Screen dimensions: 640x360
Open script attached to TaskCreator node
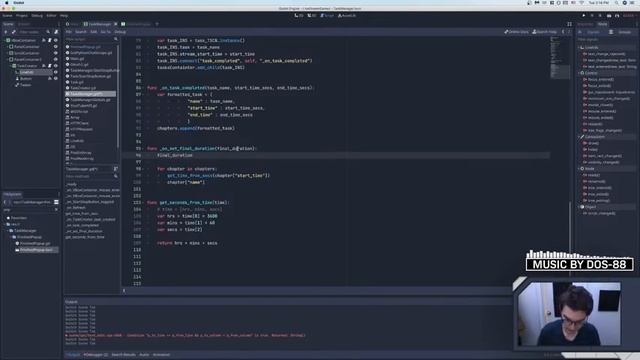coord(50,66)
